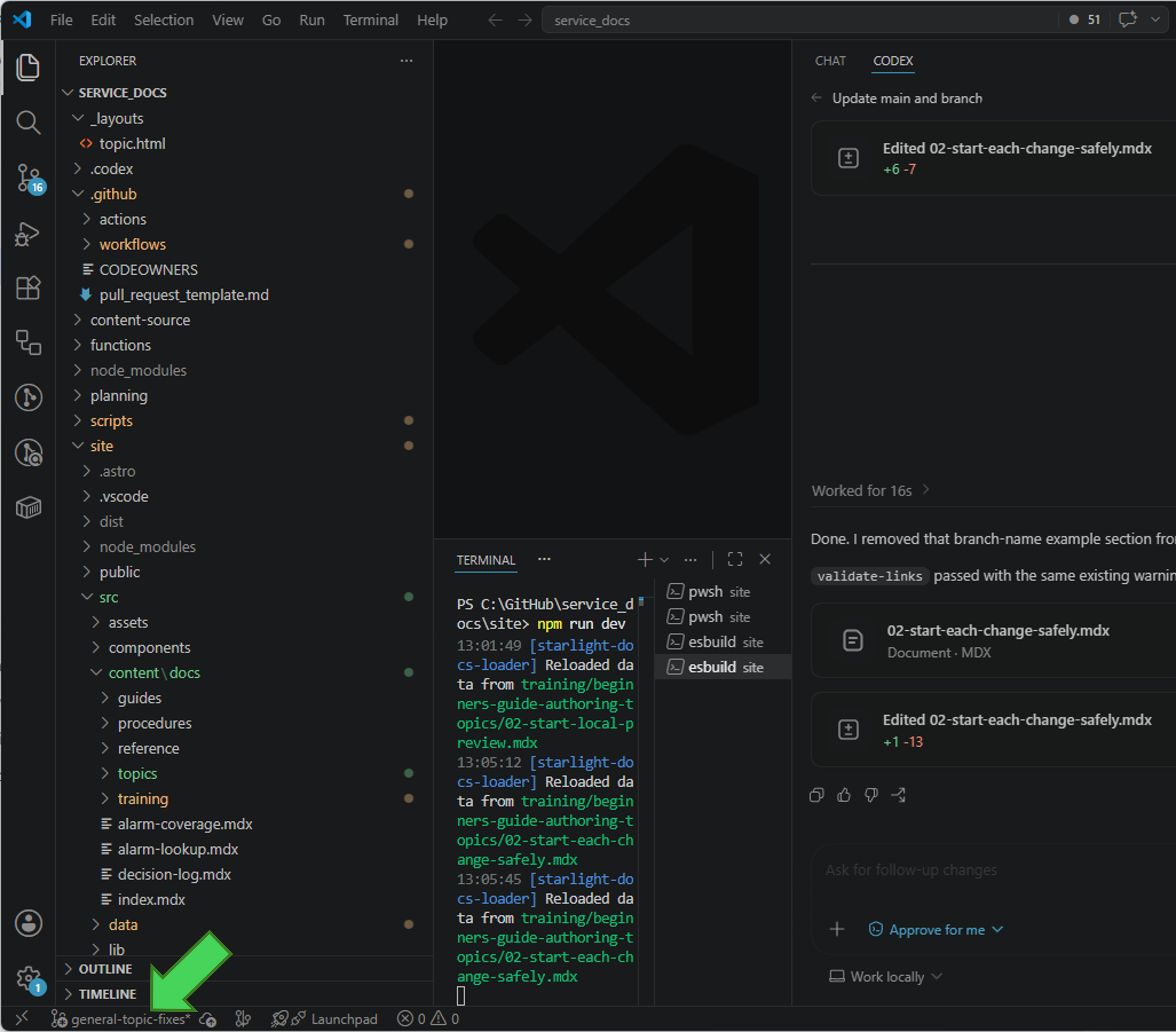Open the Explorer view in activity bar

pos(27,68)
